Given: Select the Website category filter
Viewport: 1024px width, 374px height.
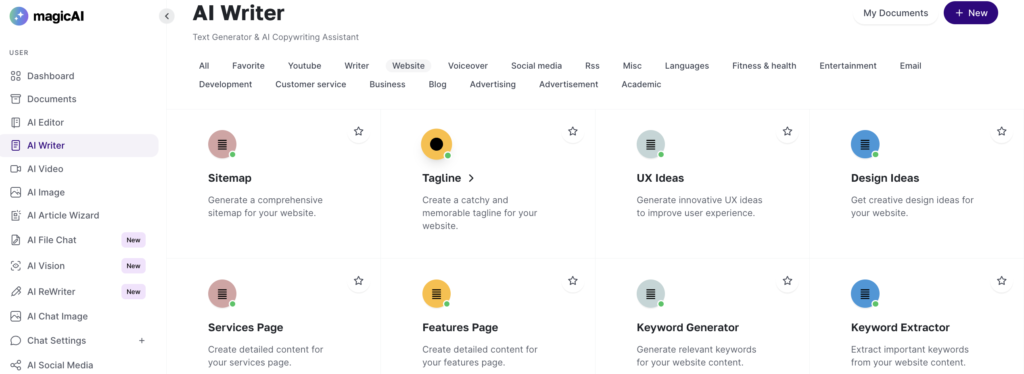Looking at the screenshot, I should coord(408,66).
